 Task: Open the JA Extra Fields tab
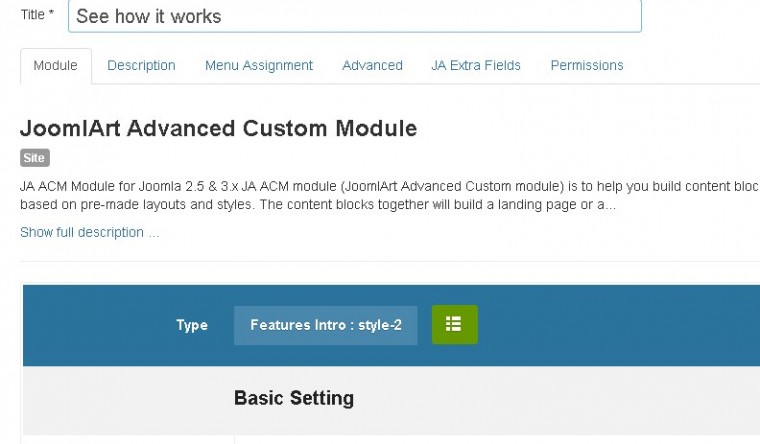point(476,66)
